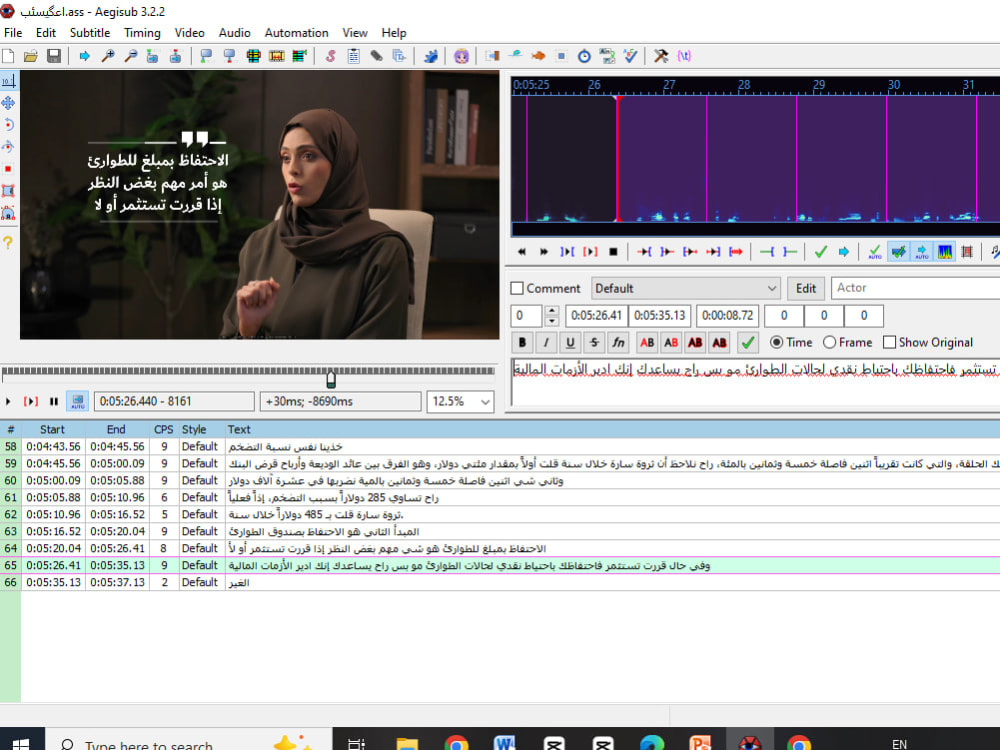Select the Time radio button
The height and width of the screenshot is (750, 1000).
tap(776, 342)
